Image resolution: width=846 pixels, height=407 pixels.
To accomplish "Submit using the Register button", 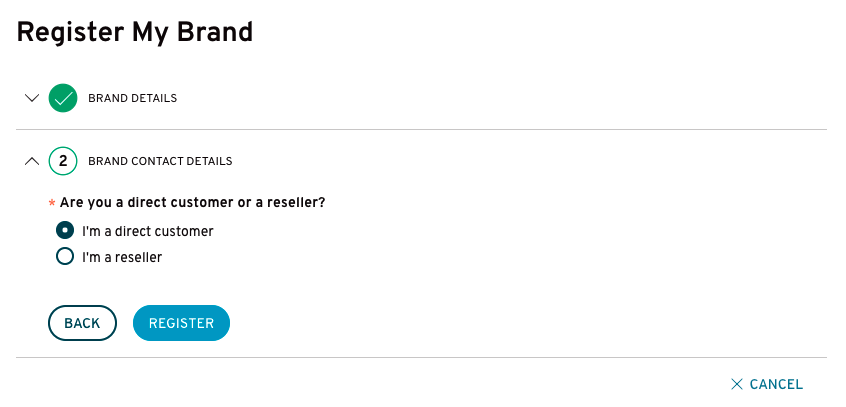I will (181, 323).
